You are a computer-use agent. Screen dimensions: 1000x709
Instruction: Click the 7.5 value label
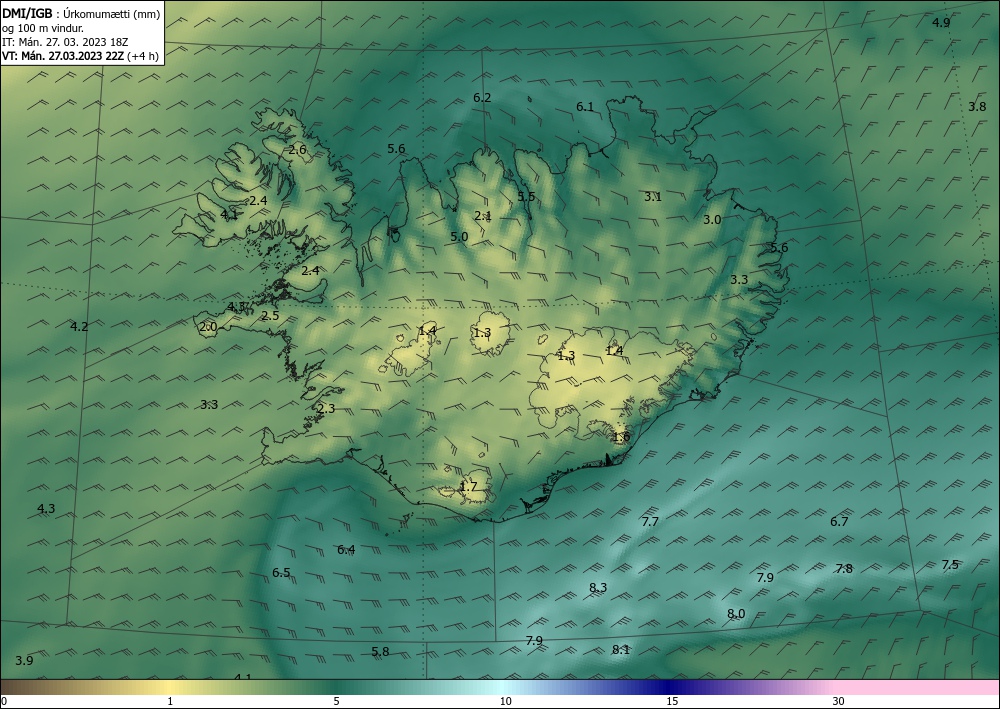950,565
